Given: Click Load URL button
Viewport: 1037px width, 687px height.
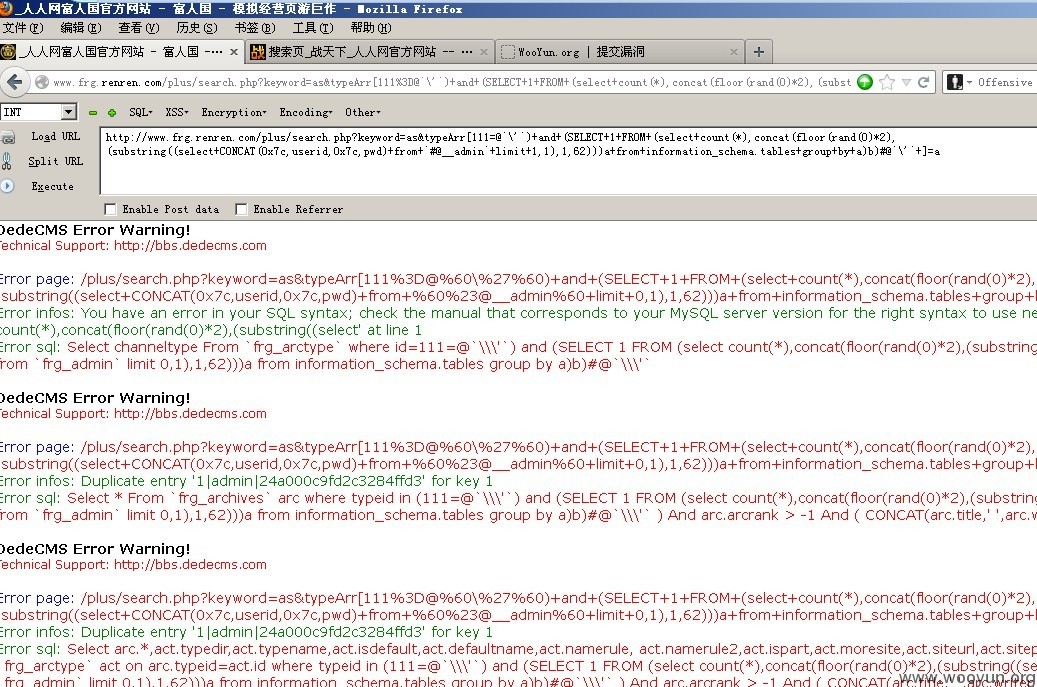Looking at the screenshot, I should point(56,136).
